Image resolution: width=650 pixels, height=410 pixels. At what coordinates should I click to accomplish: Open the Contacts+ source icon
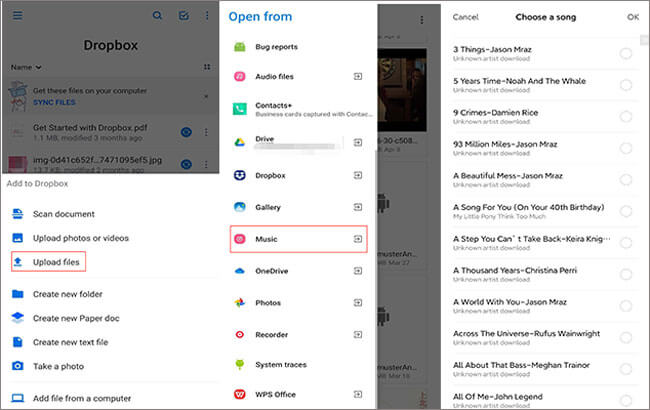click(240, 109)
